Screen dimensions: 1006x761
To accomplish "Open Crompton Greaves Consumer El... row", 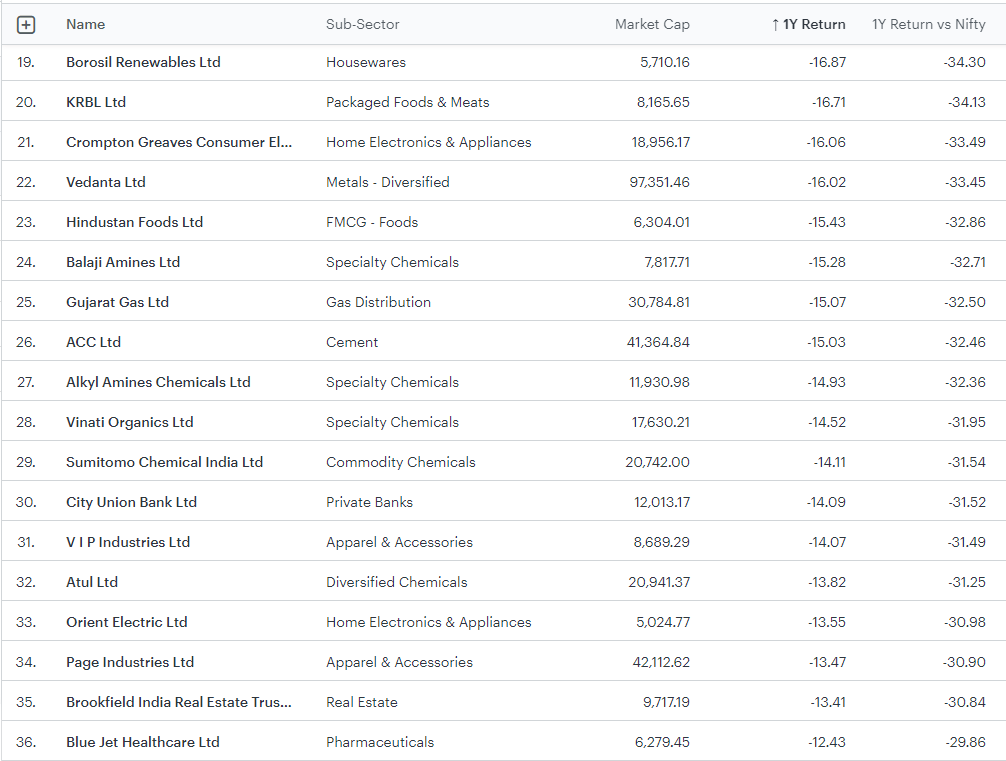I will [179, 142].
